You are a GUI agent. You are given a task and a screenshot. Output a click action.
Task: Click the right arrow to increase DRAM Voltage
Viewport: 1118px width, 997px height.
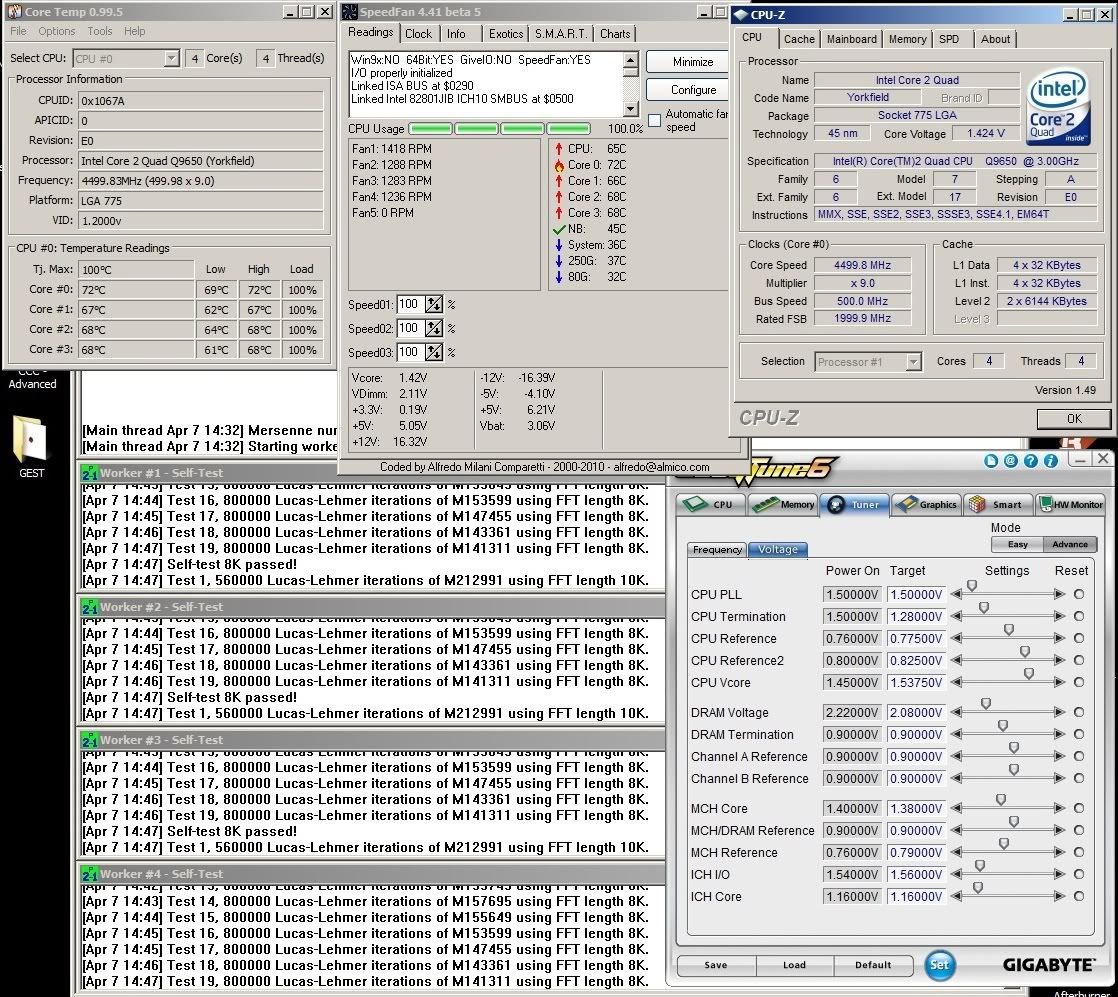coord(1060,712)
